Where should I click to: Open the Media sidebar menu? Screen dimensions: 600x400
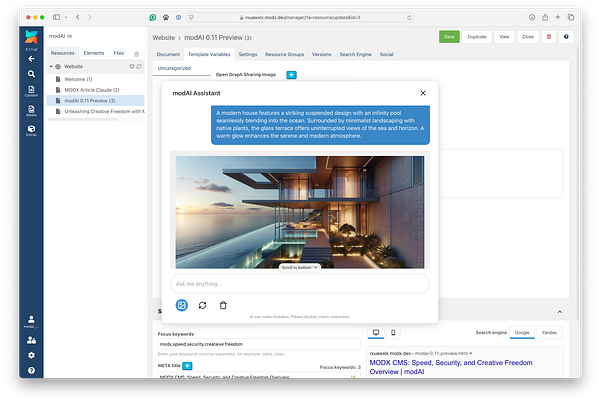click(x=31, y=111)
